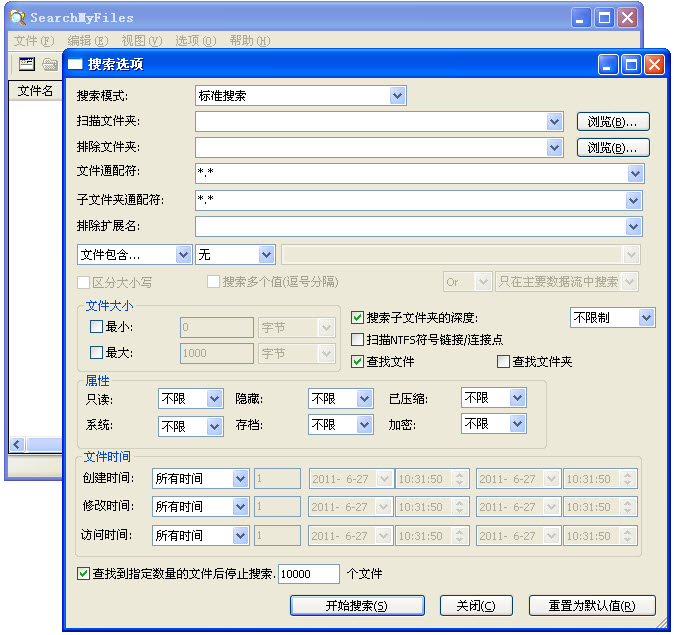
Task: Close the 搜索选项 dialog
Action: coord(655,65)
